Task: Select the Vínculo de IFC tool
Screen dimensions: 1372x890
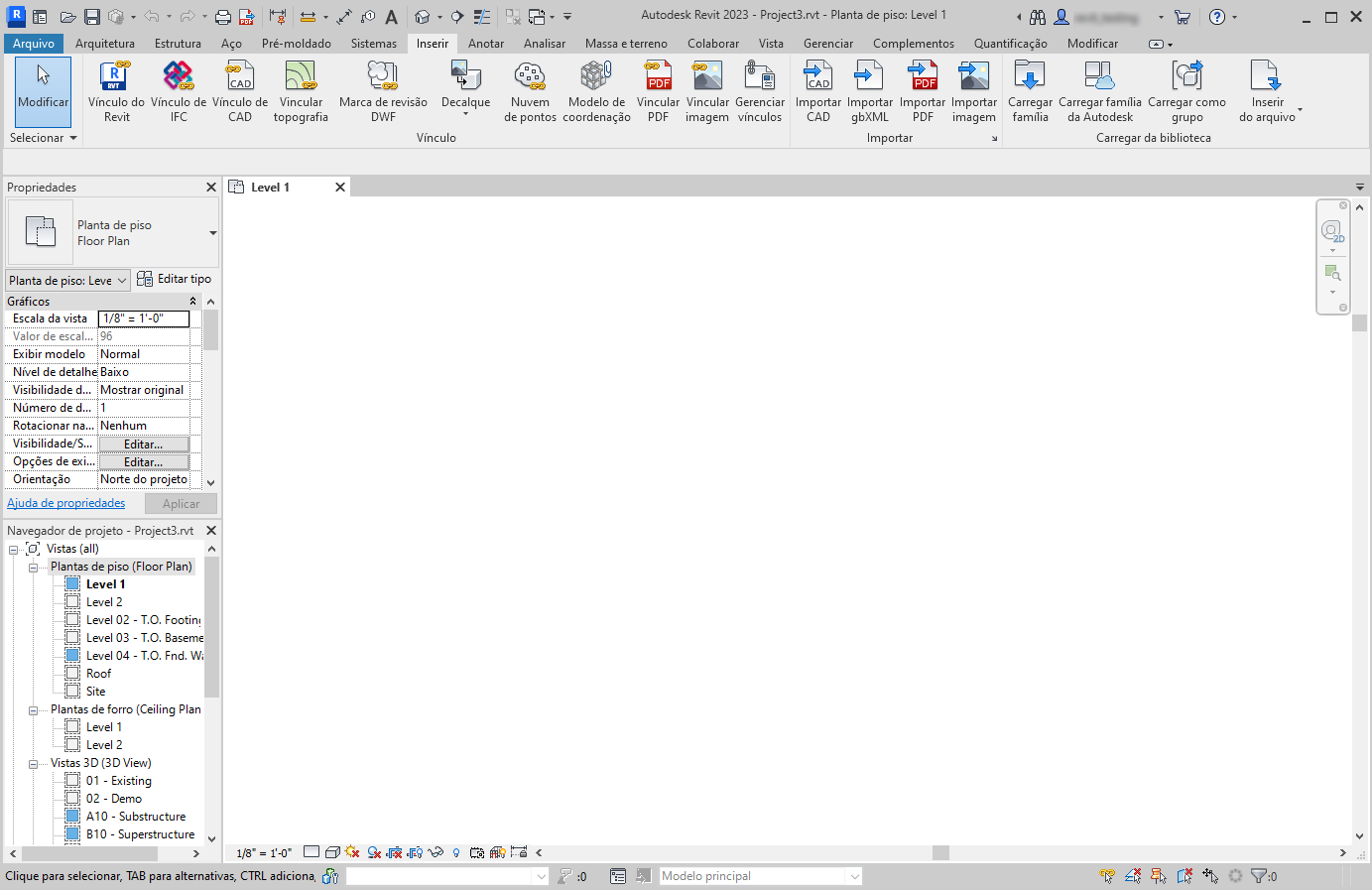Action: pos(179,92)
